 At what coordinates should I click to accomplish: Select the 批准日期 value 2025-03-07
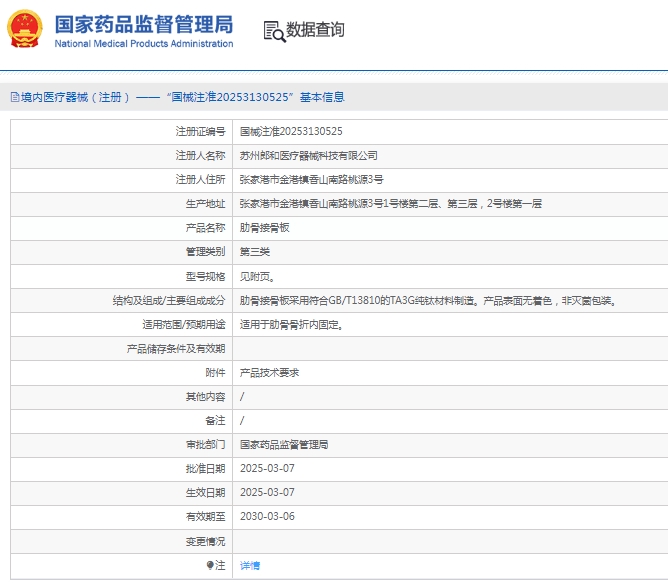(267, 468)
